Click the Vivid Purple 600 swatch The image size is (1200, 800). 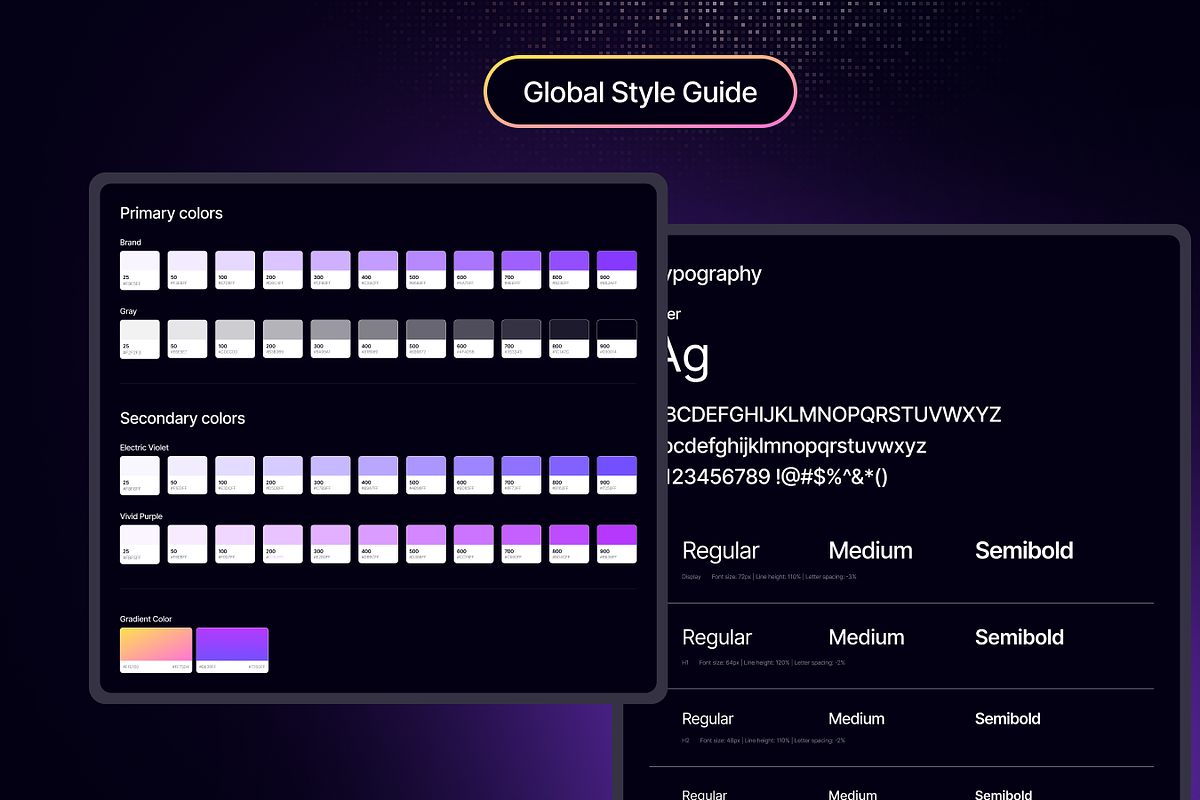tap(474, 544)
